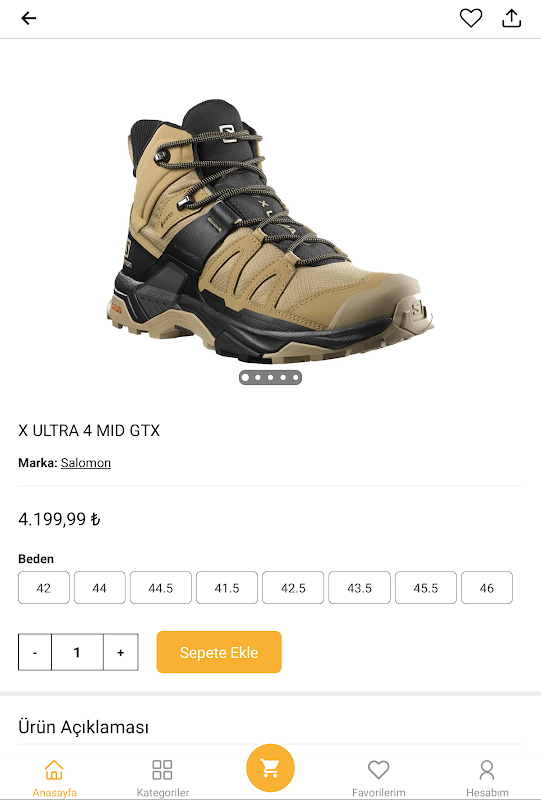Viewport: 541px width, 800px height.
Task: Select shoe size 42
Action: [43, 588]
